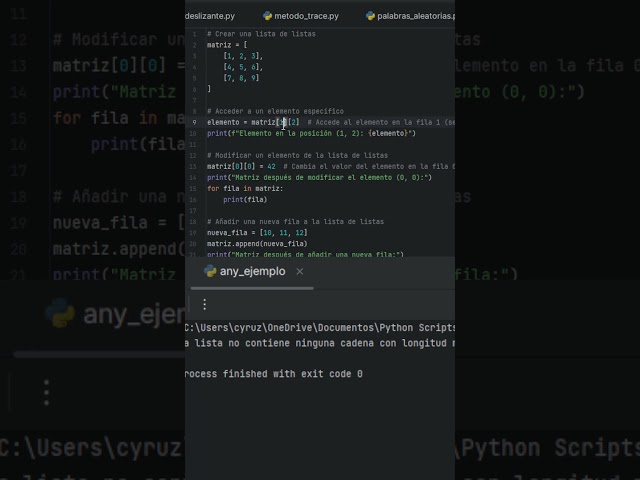Place cursor in 'elemento = matriz' on line 9
640x480 pixels.
point(241,122)
